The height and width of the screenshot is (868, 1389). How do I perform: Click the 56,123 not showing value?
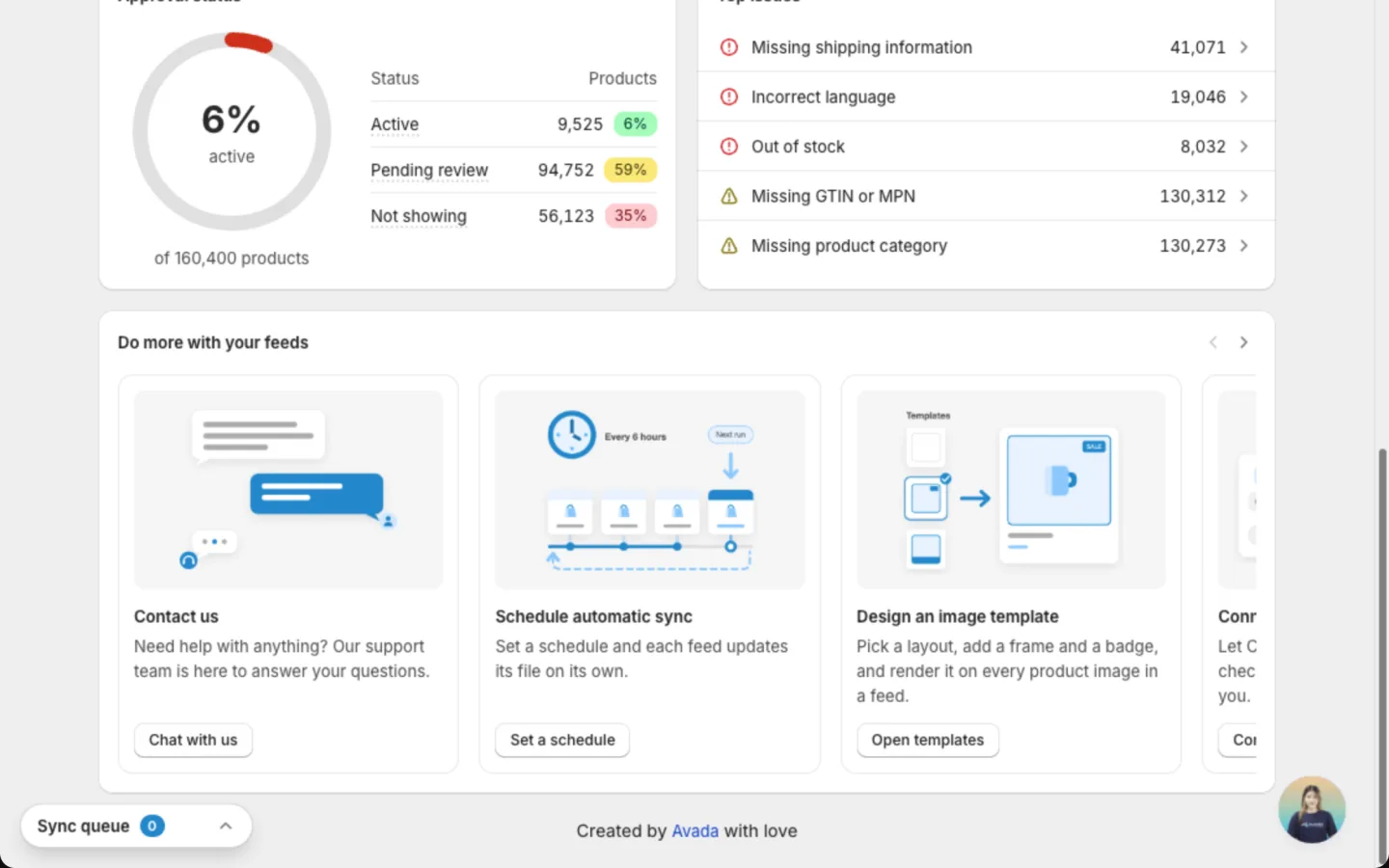coord(566,216)
